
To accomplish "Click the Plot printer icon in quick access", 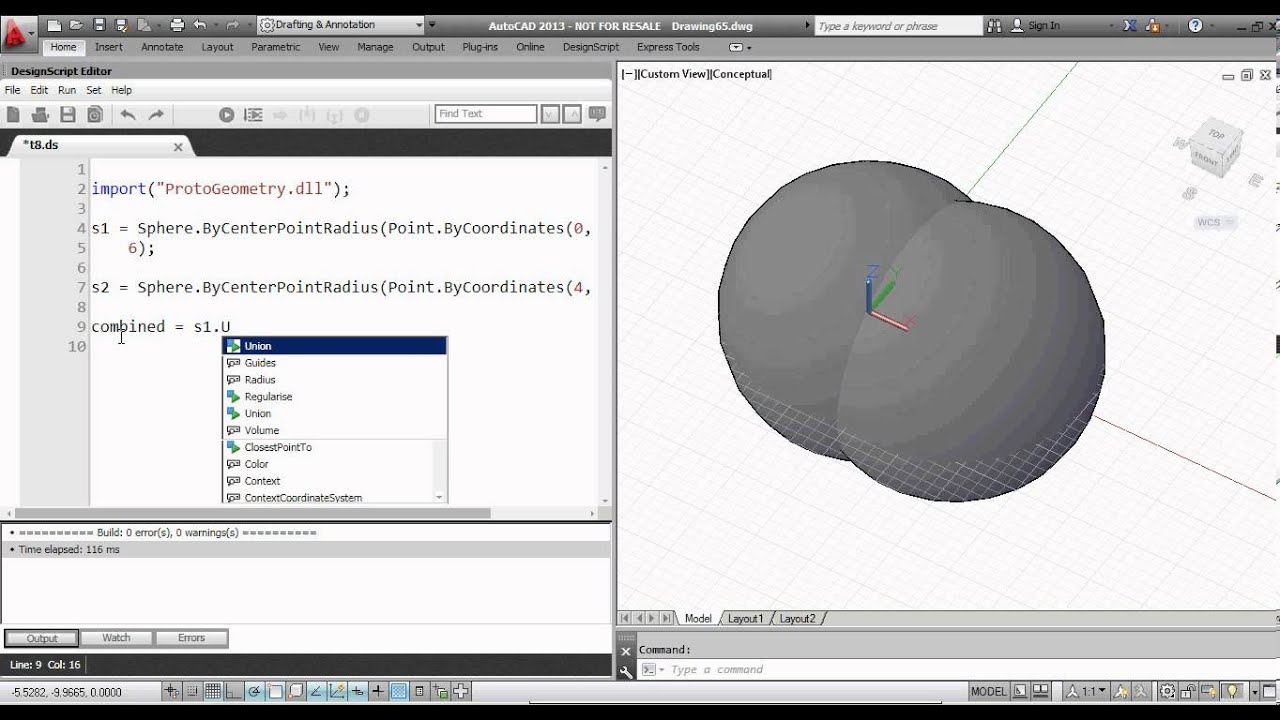I will pyautogui.click(x=177, y=25).
